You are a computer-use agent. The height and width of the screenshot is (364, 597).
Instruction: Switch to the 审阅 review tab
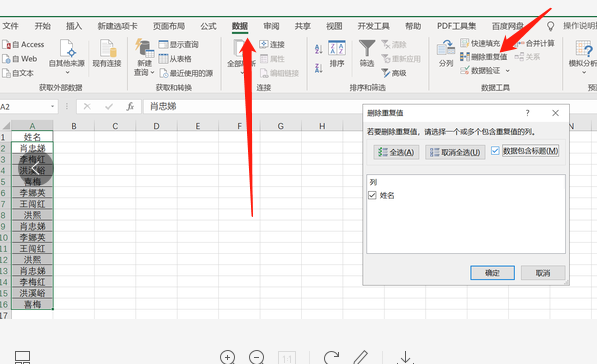271,26
